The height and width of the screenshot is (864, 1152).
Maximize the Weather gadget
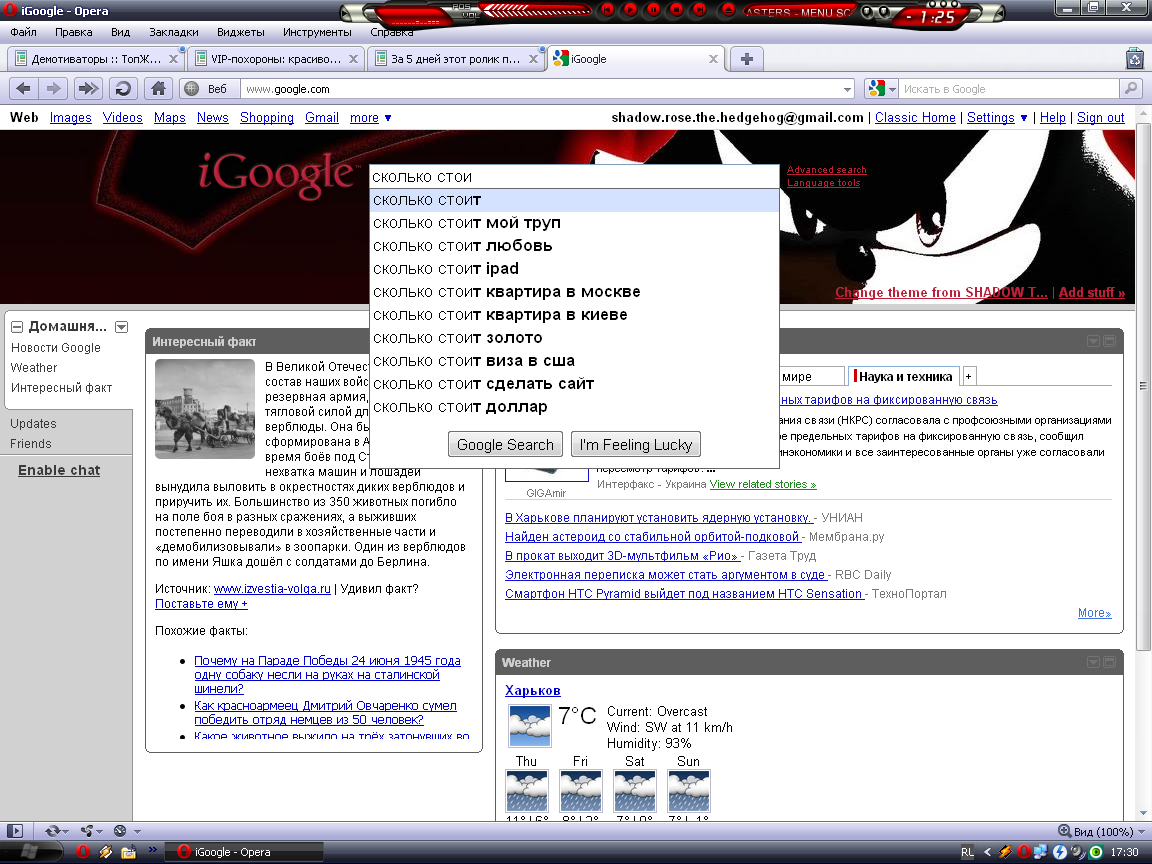point(1109,663)
